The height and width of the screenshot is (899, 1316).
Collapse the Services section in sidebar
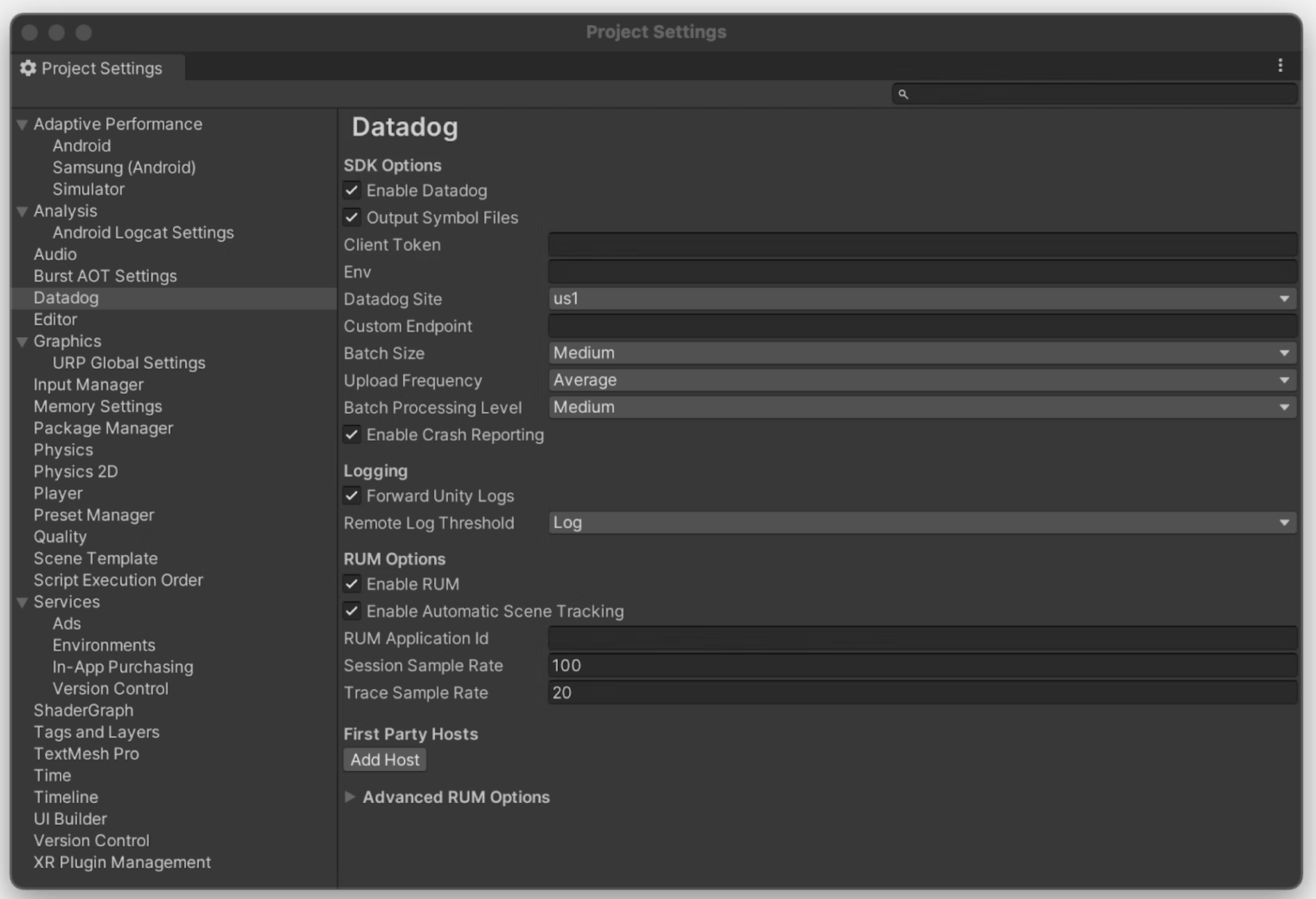point(21,601)
